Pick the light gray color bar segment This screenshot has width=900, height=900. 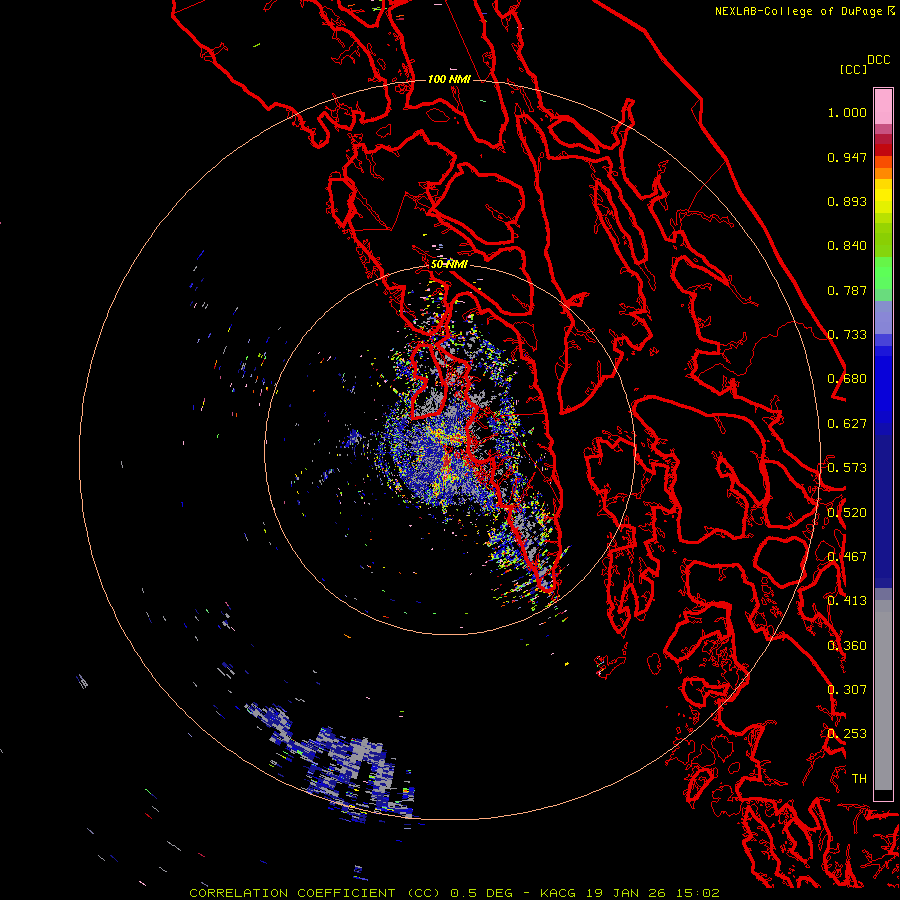pyautogui.click(x=883, y=695)
